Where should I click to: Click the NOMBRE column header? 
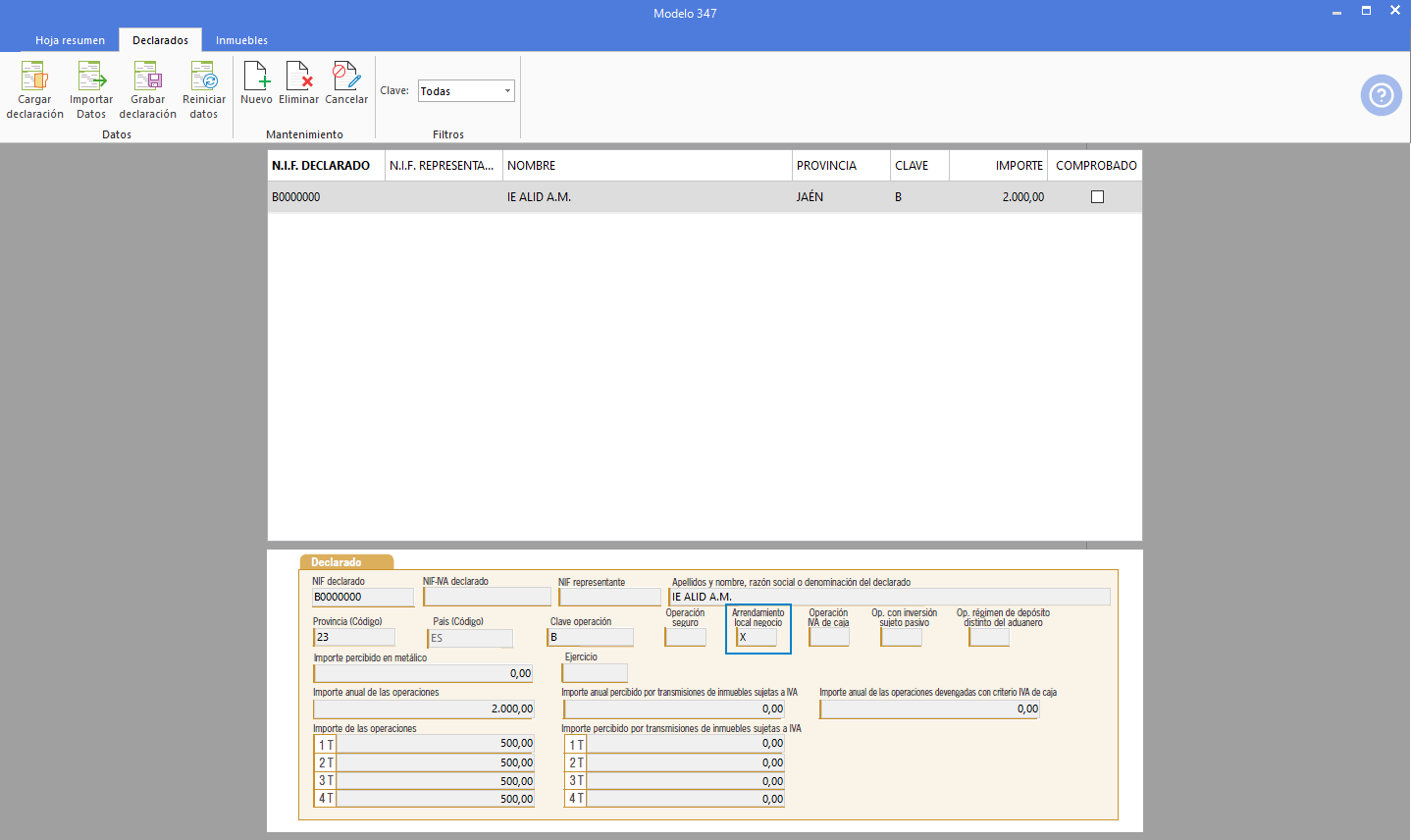648,166
